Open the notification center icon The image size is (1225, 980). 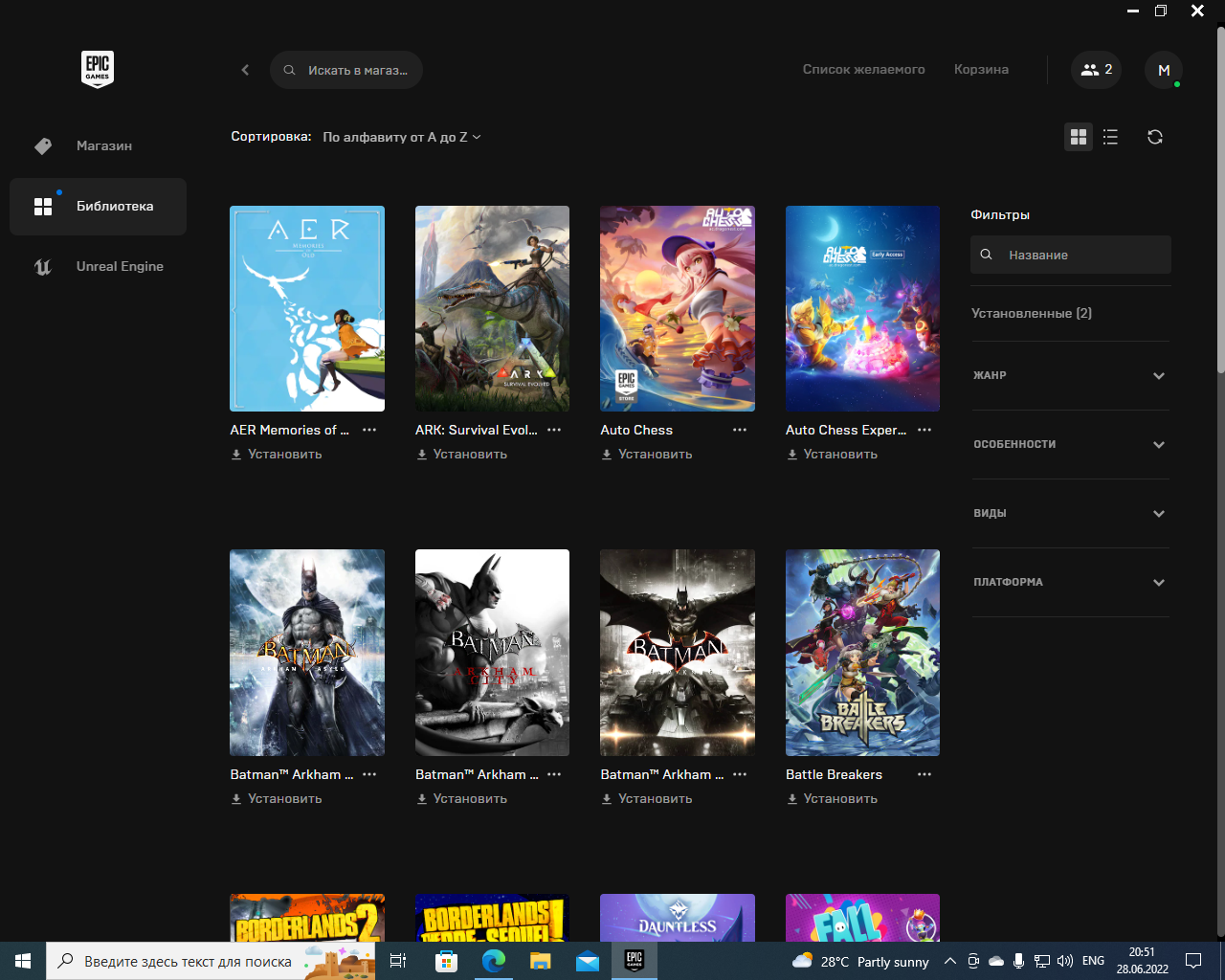[x=1193, y=961]
